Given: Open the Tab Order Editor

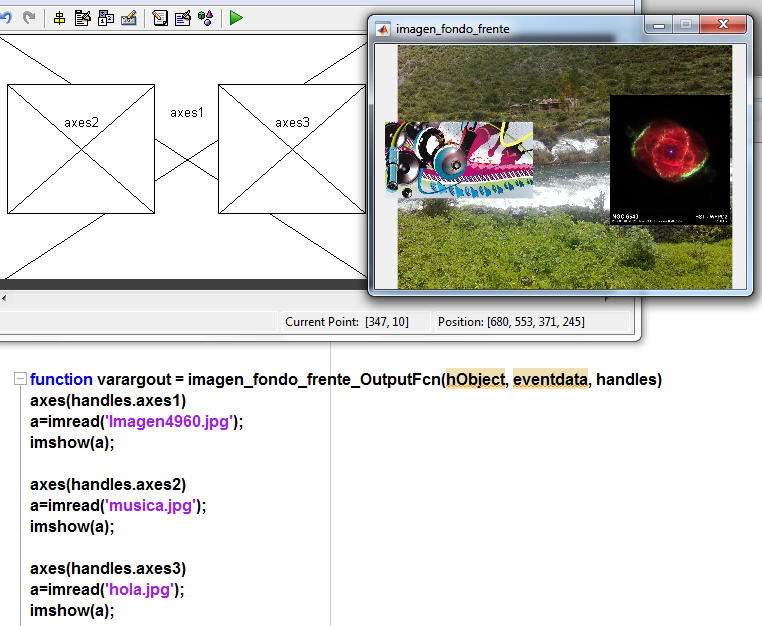Looking at the screenshot, I should pyautogui.click(x=106, y=18).
